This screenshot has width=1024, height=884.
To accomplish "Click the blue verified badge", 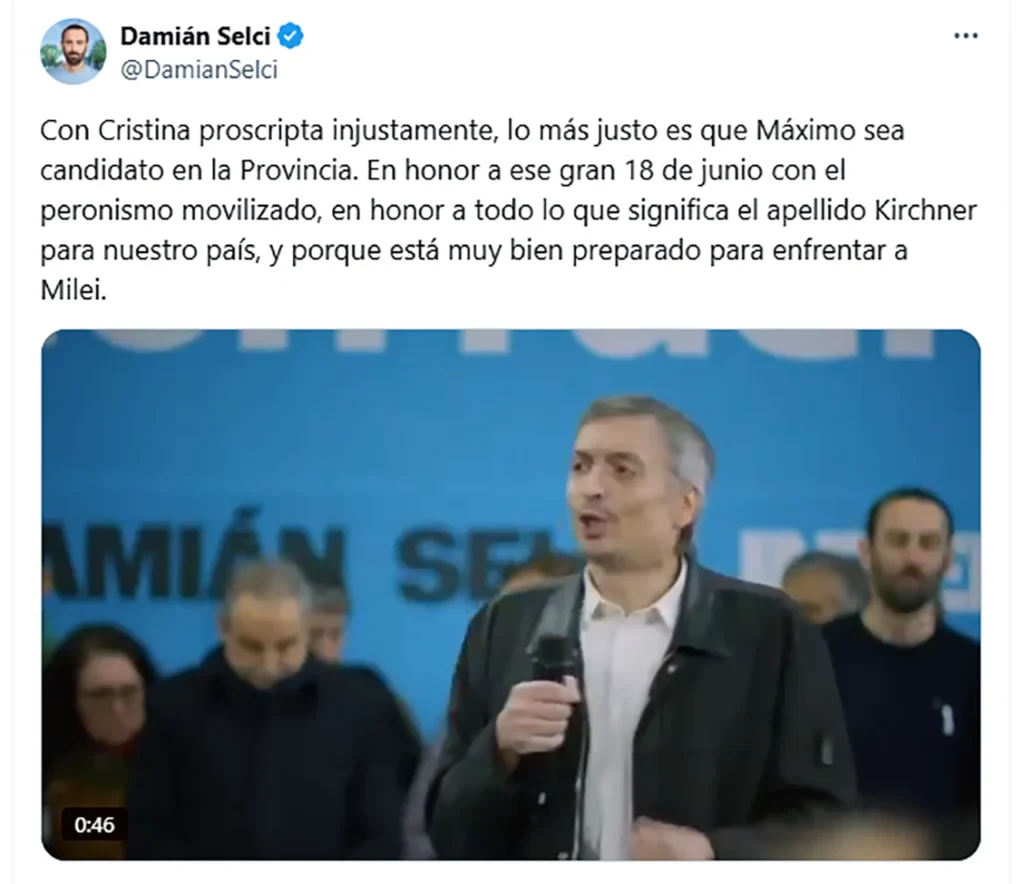I will [x=291, y=36].
